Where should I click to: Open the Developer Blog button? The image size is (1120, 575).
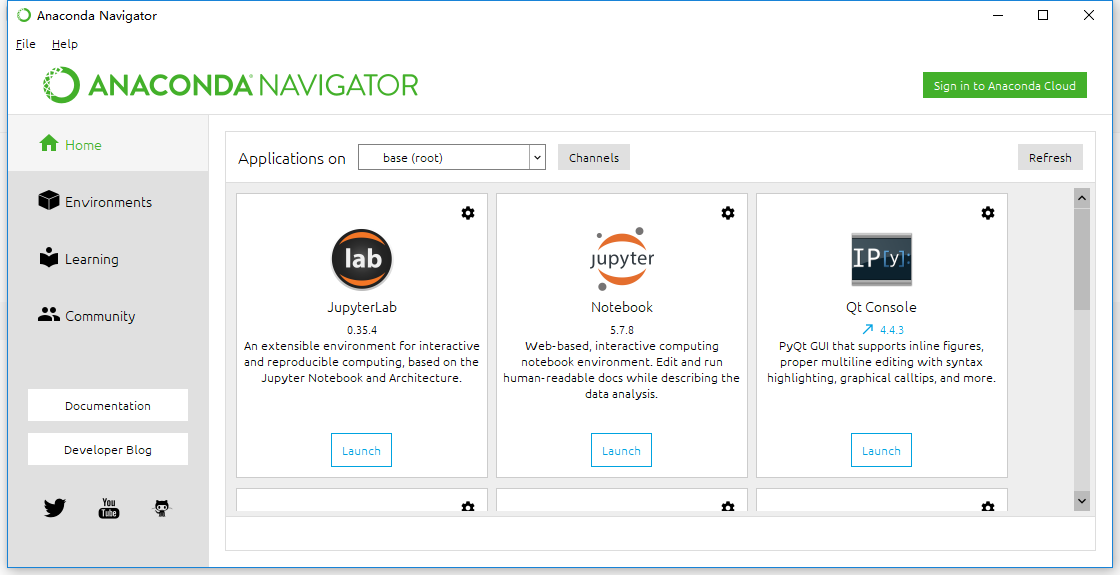point(108,449)
